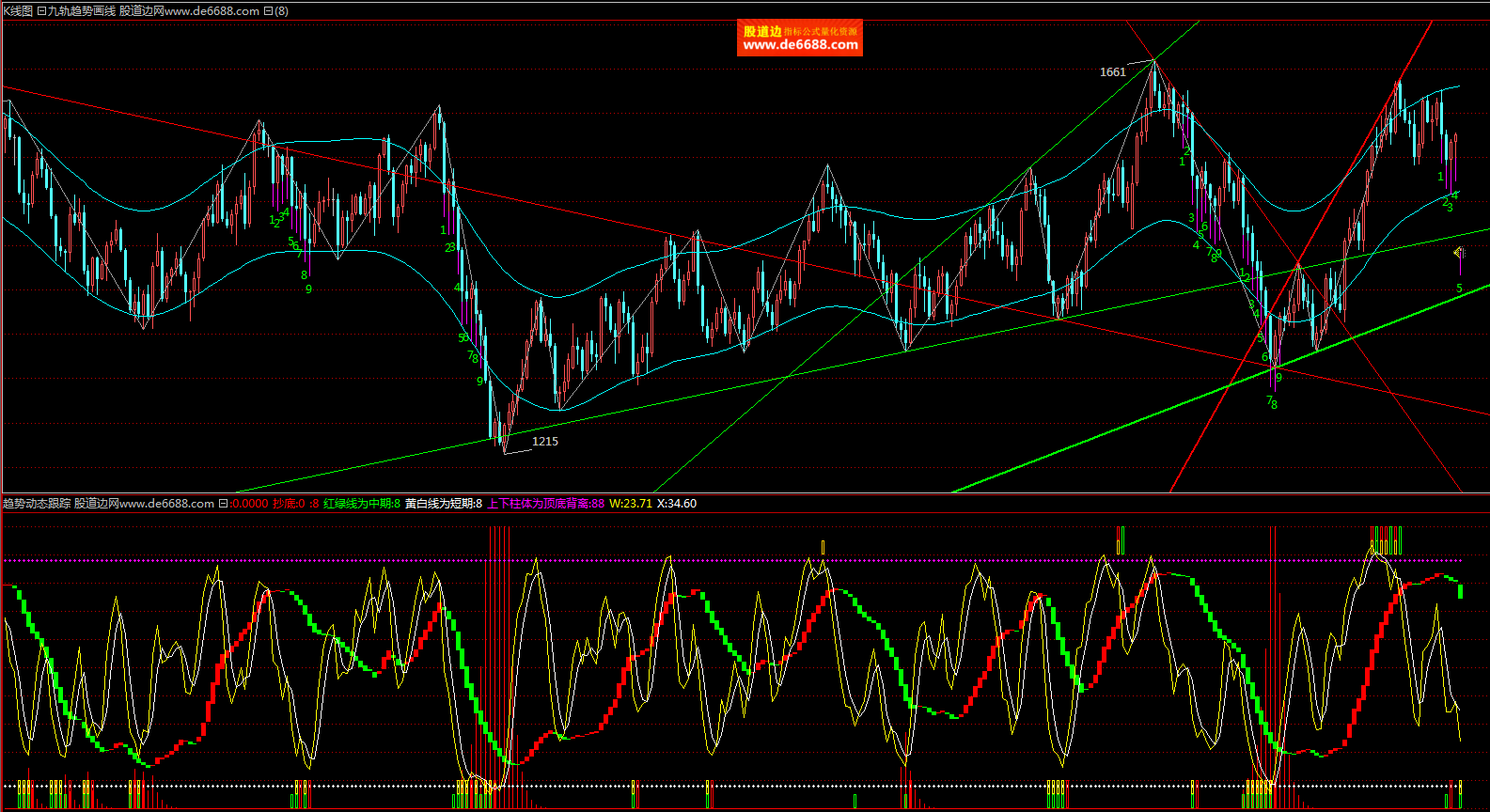Click the red :0.0000 value in indicator header

249,504
